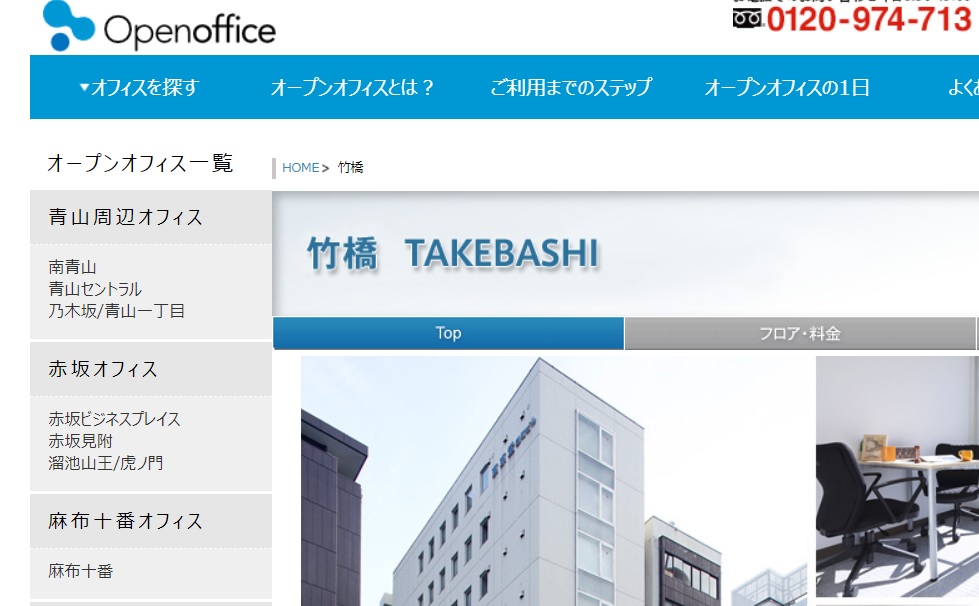Expand the オフィスを探す dropdown menu

coord(139,88)
